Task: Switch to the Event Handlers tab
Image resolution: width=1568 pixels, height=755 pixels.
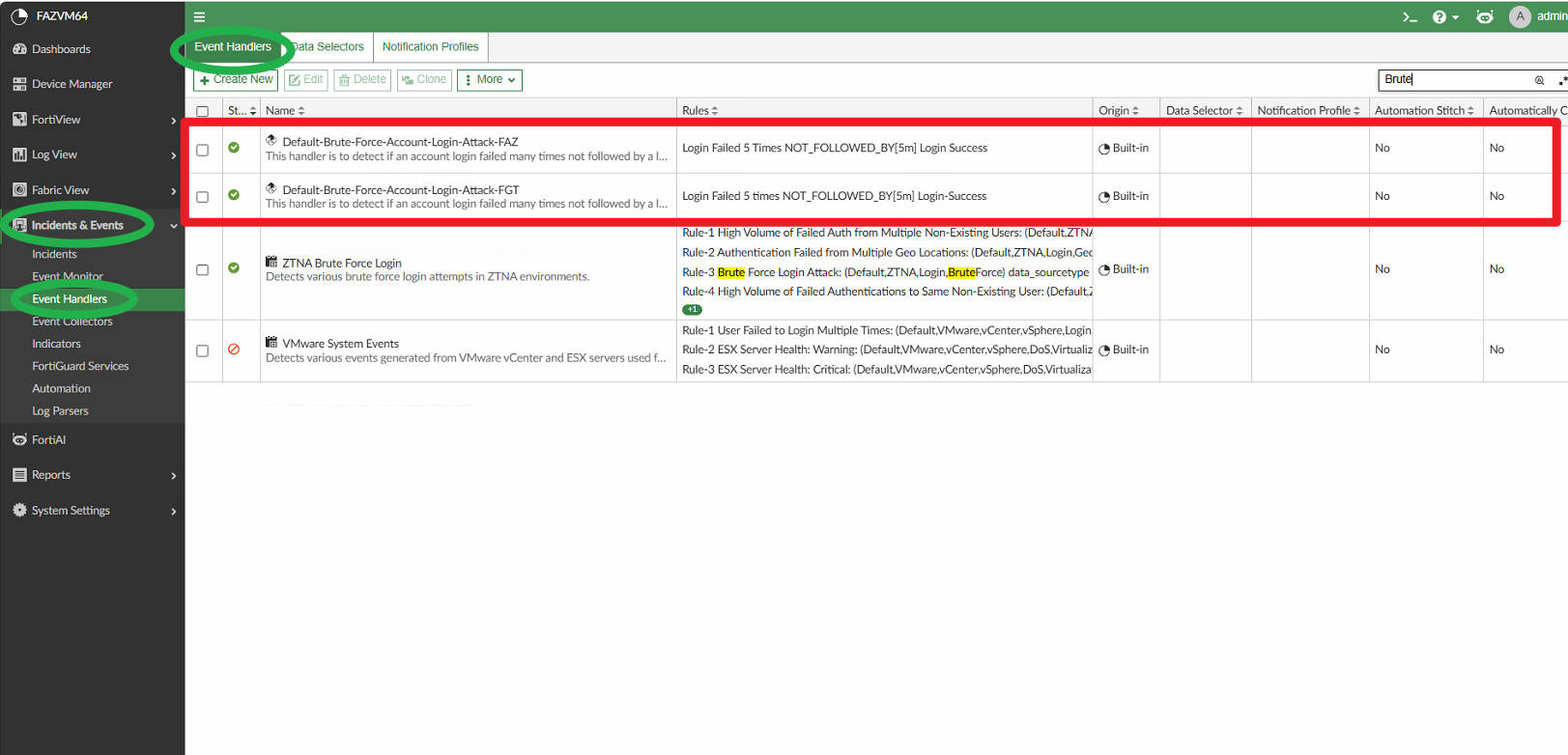Action: [x=233, y=46]
